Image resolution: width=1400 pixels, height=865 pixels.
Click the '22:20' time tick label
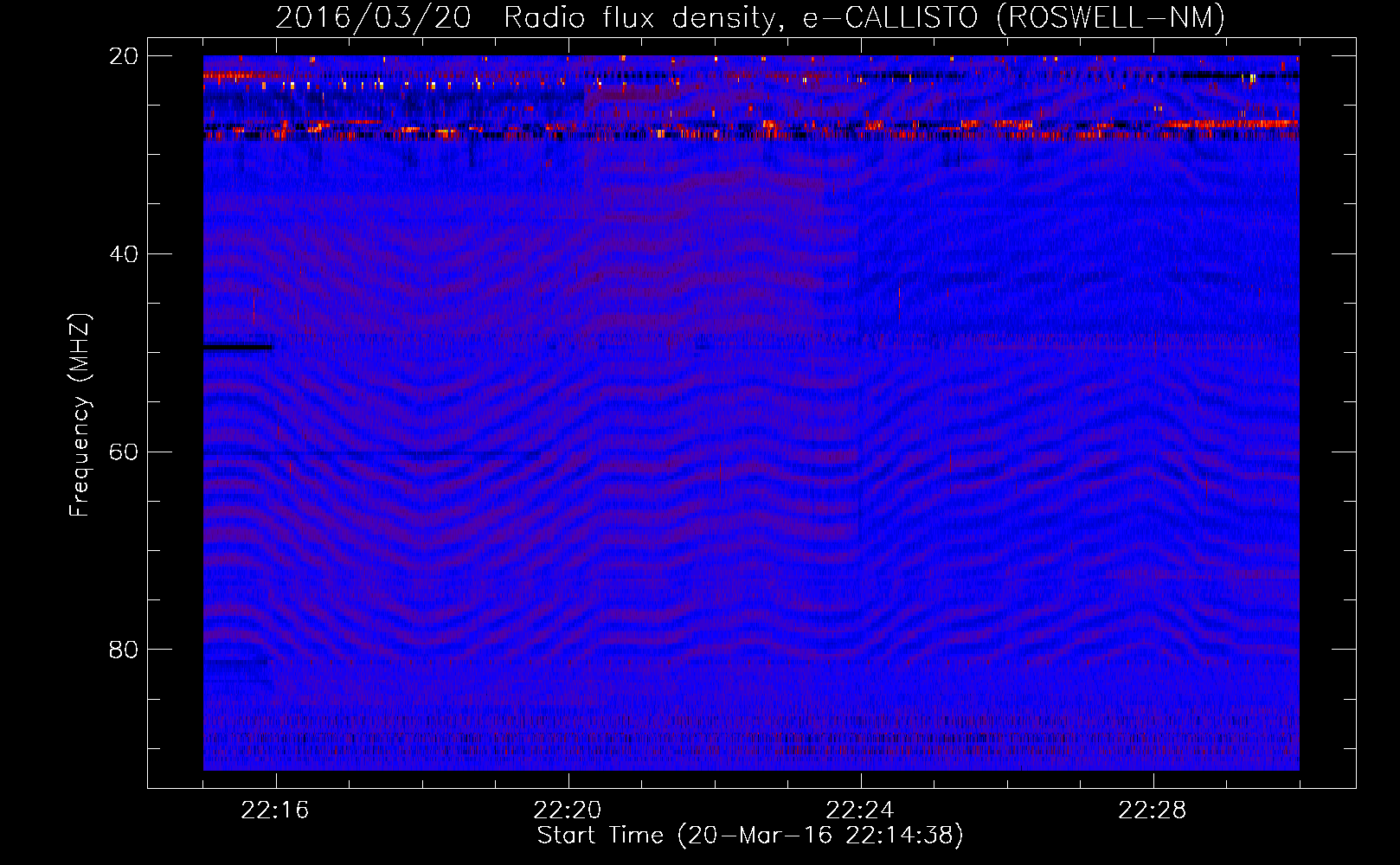click(x=568, y=810)
